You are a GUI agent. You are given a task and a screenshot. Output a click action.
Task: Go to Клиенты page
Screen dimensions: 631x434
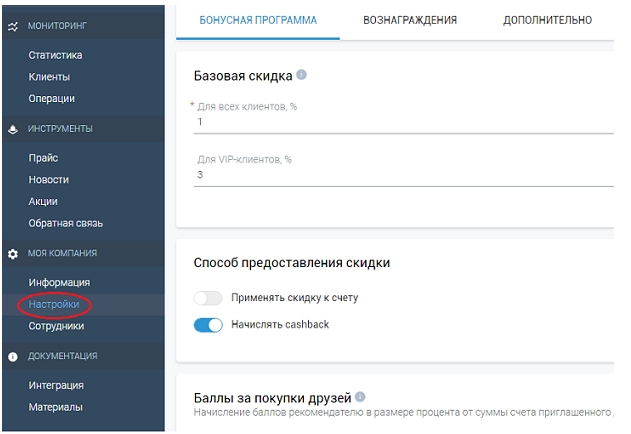click(50, 77)
